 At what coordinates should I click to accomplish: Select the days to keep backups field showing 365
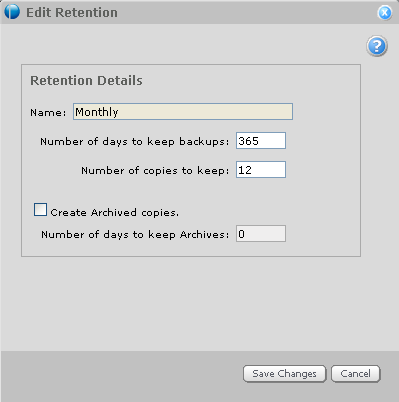coord(261,141)
